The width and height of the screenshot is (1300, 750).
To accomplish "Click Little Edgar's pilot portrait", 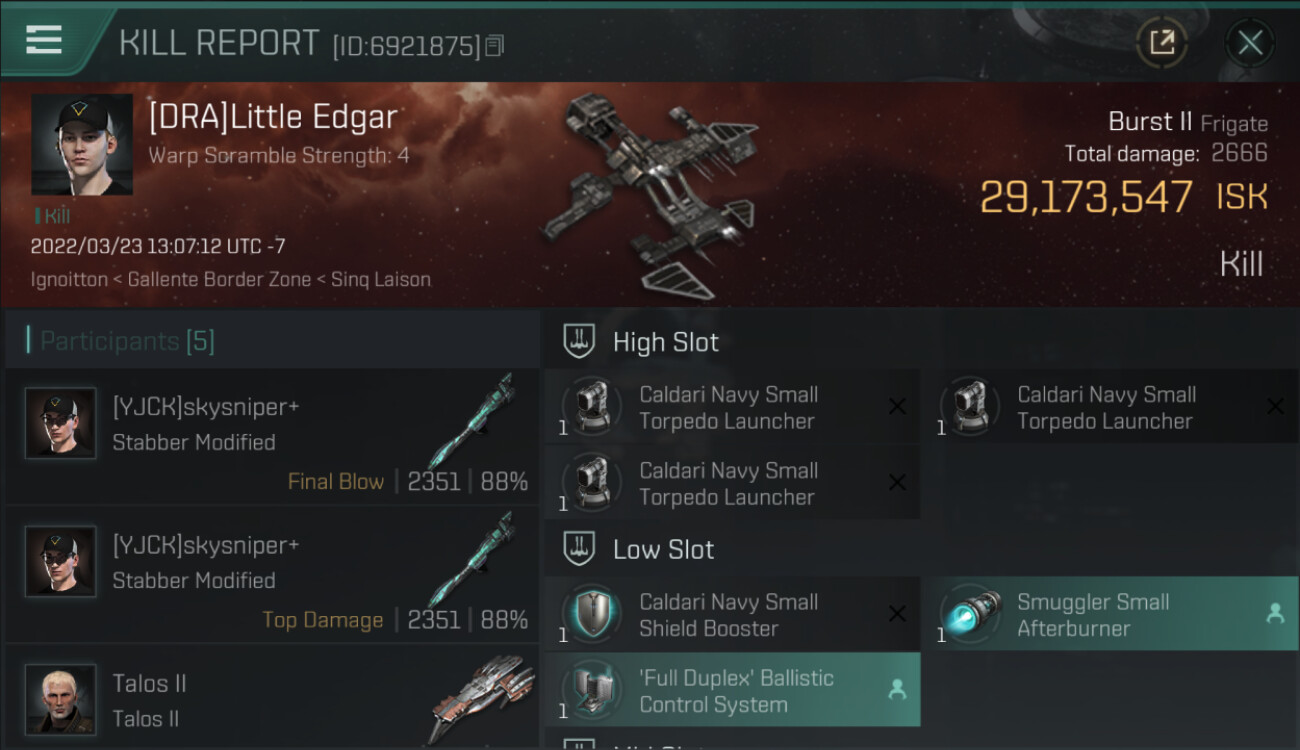I will point(82,145).
